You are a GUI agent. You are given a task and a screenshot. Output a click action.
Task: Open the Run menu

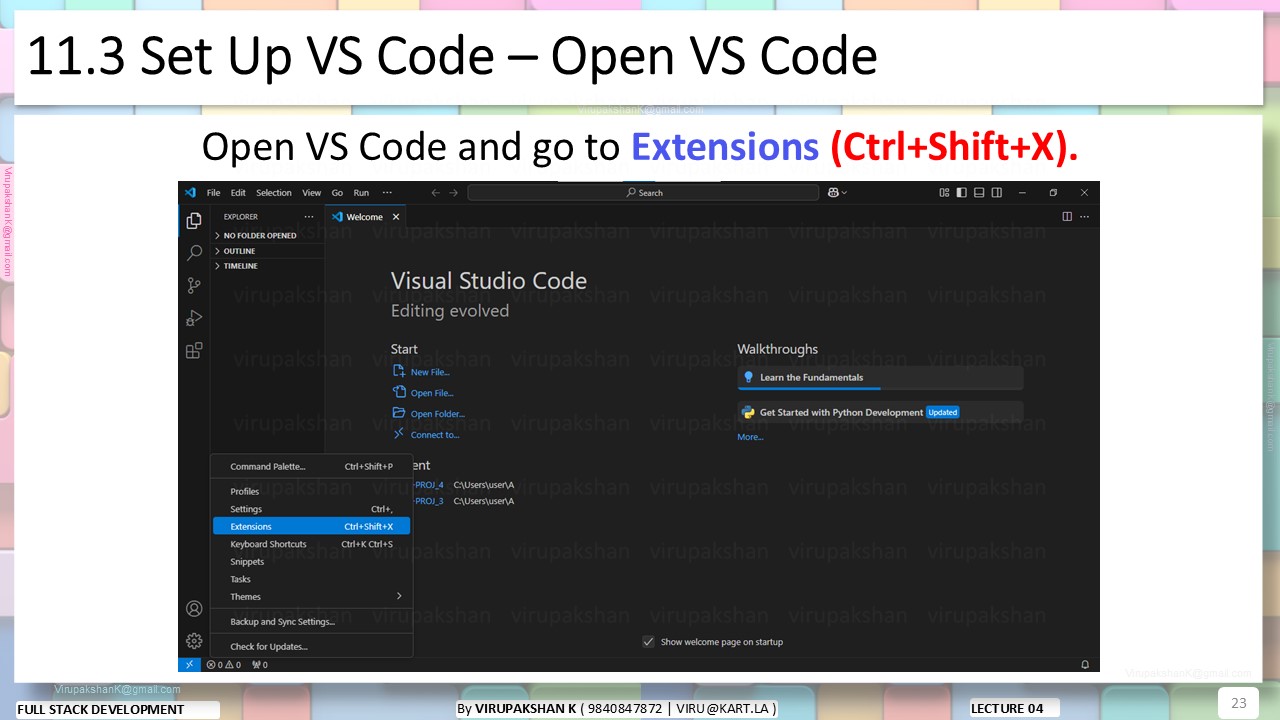click(x=361, y=192)
